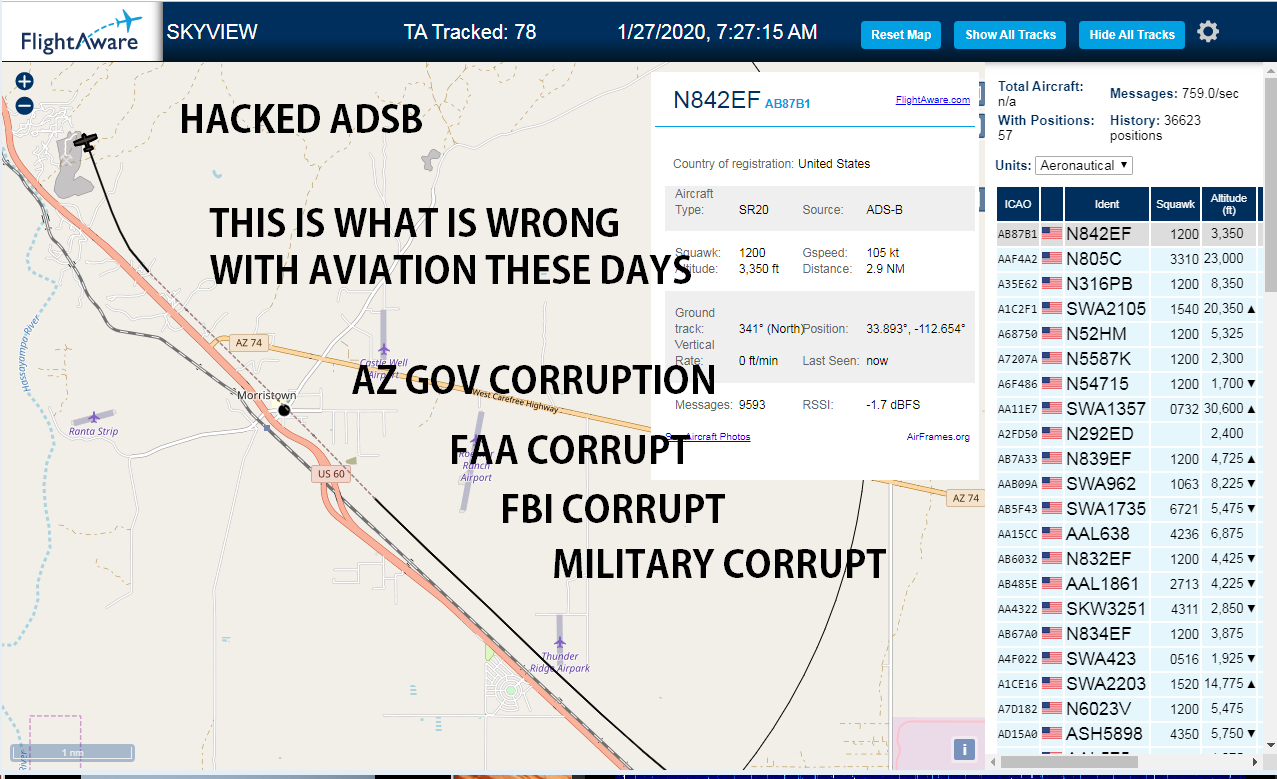This screenshot has width=1277, height=779.
Task: Click Hide All Tracks button
Action: pos(1132,34)
